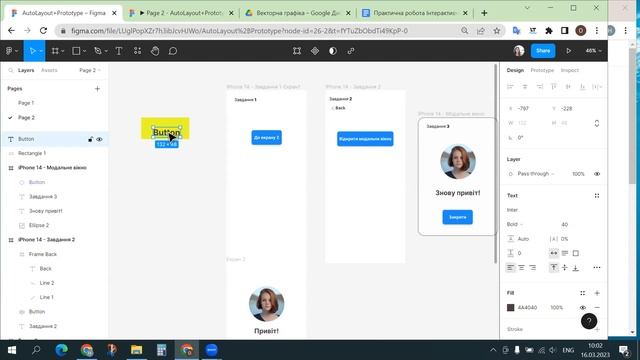The height and width of the screenshot is (360, 640).
Task: Present the prototype with play icon
Action: click(x=568, y=51)
